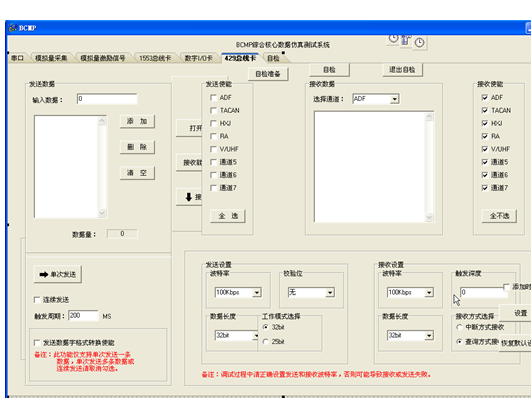
Task: Open the 选择通道 ADF dropdown
Action: click(395, 99)
